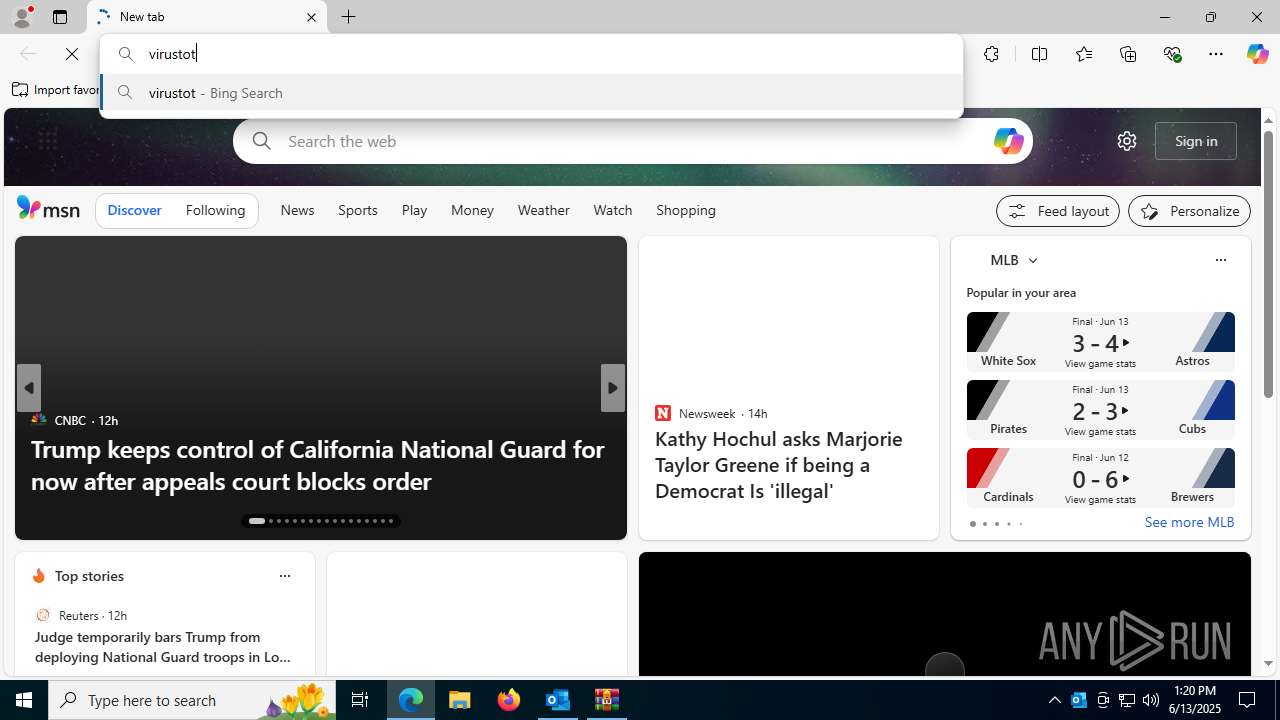Click CNBC source label on carousel

[x=70, y=420]
